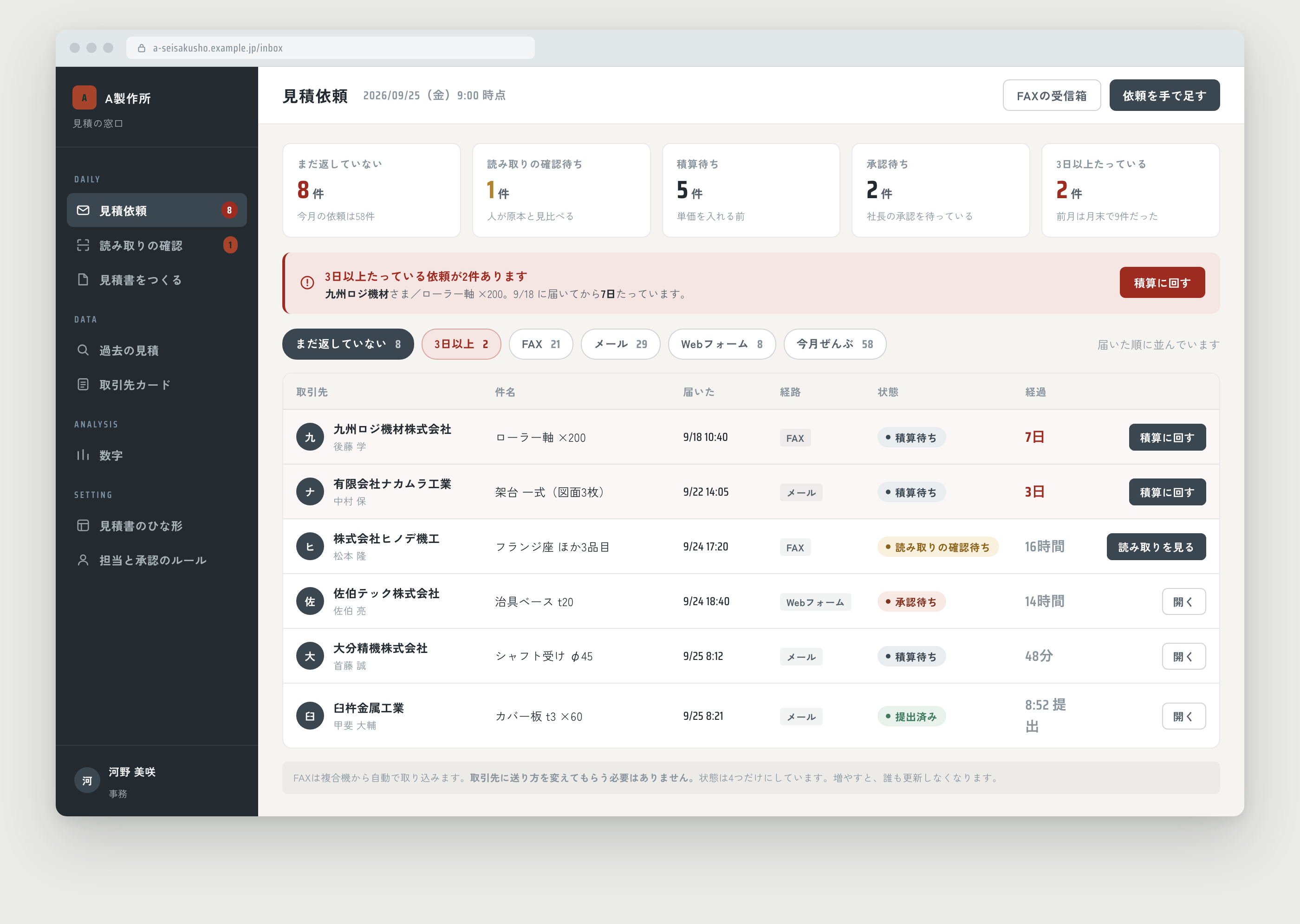Filter the list by メール 29
This screenshot has height=924, width=1300.
620,344
